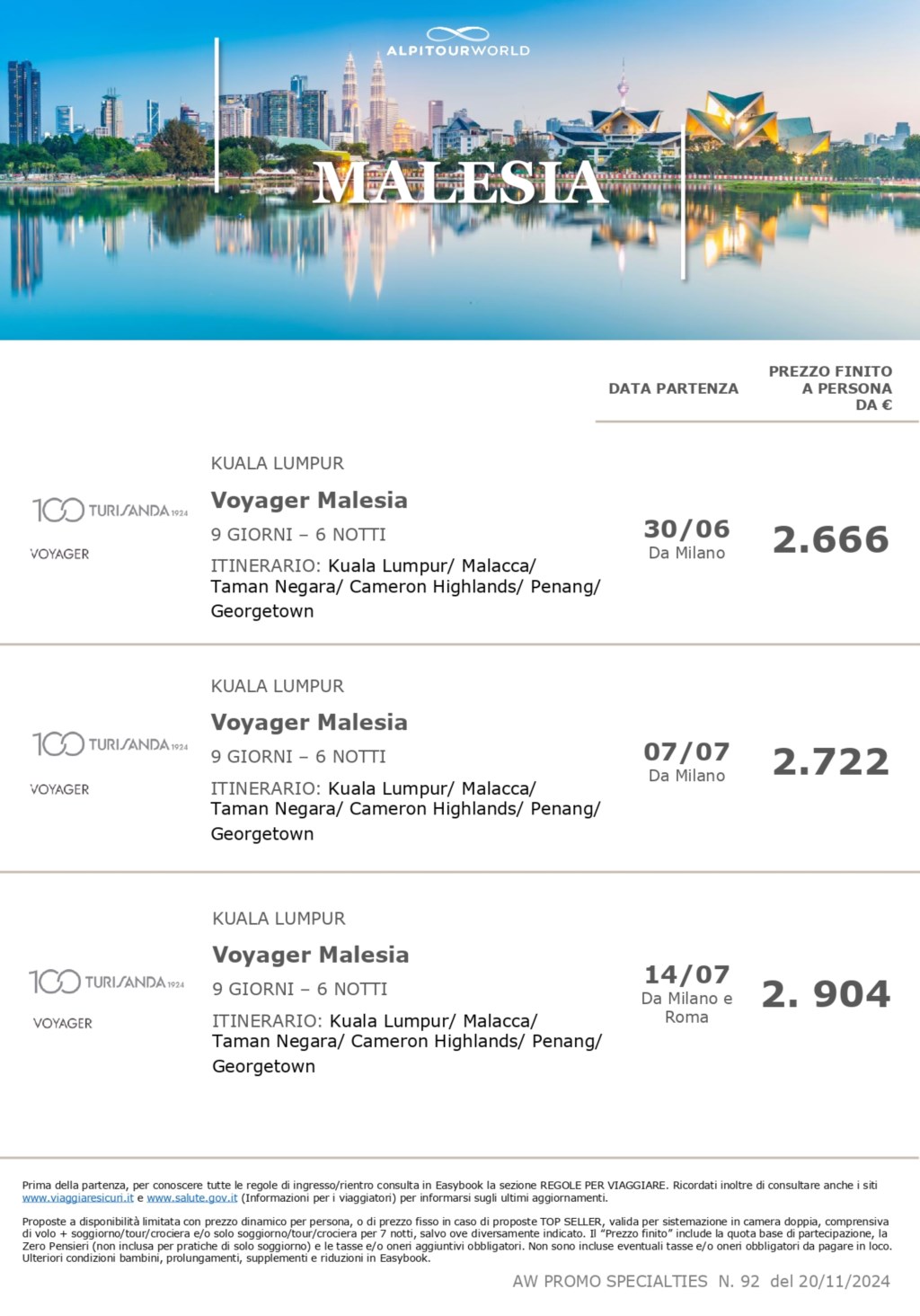Click the 2. 904 price

click(x=827, y=994)
